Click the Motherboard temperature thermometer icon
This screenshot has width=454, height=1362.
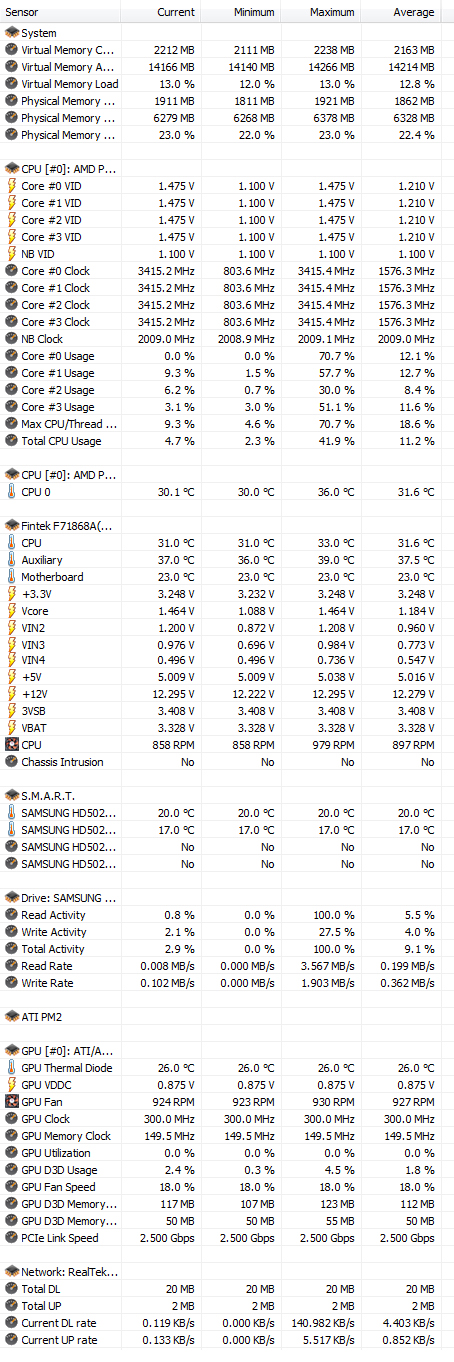(x=12, y=577)
